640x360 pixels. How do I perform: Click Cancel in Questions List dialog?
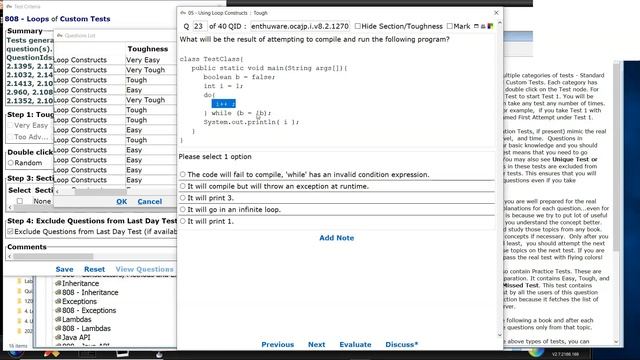150,202
